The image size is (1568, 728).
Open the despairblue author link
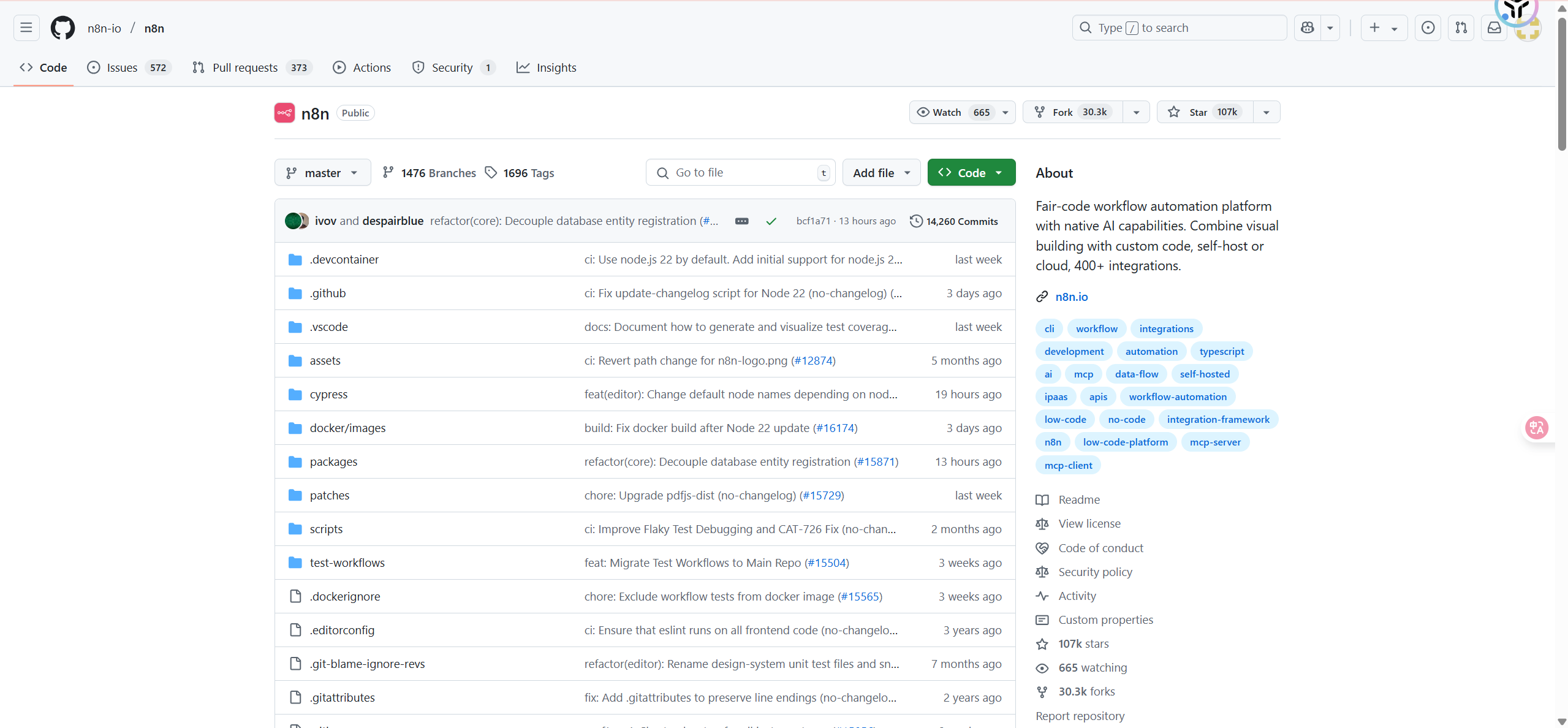[393, 221]
